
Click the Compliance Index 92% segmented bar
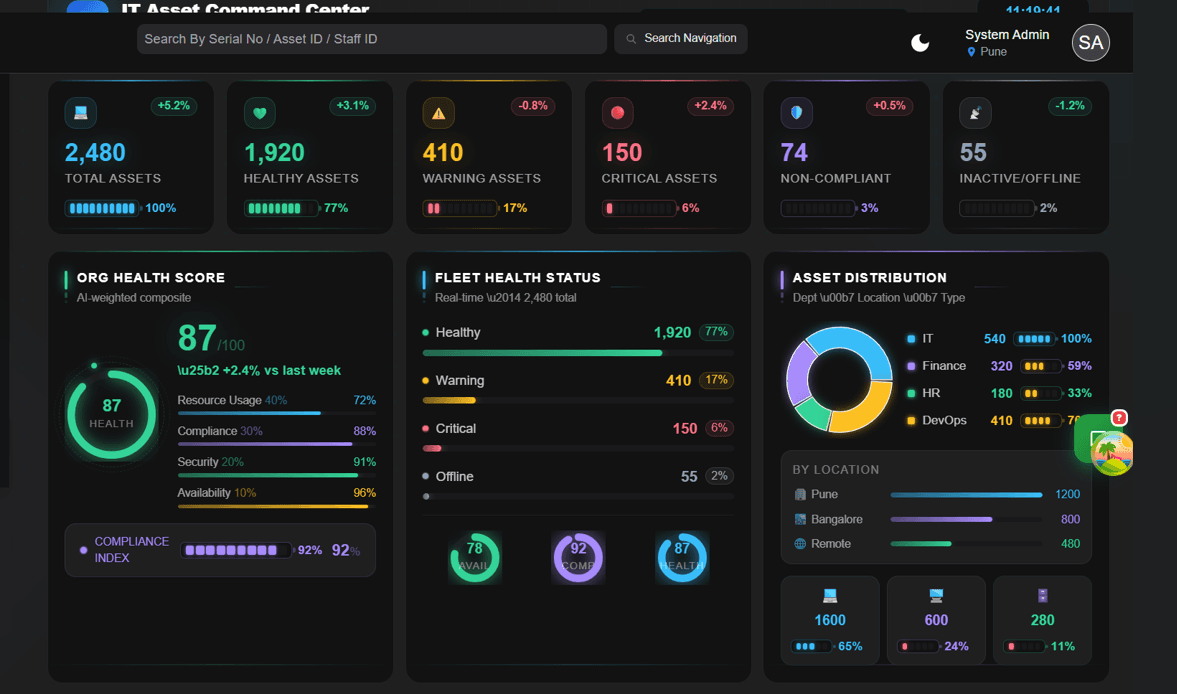[x=236, y=550]
